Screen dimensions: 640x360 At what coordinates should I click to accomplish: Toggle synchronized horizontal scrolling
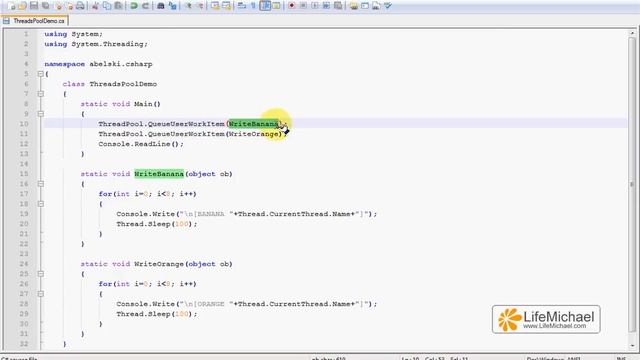click(x=227, y=6)
